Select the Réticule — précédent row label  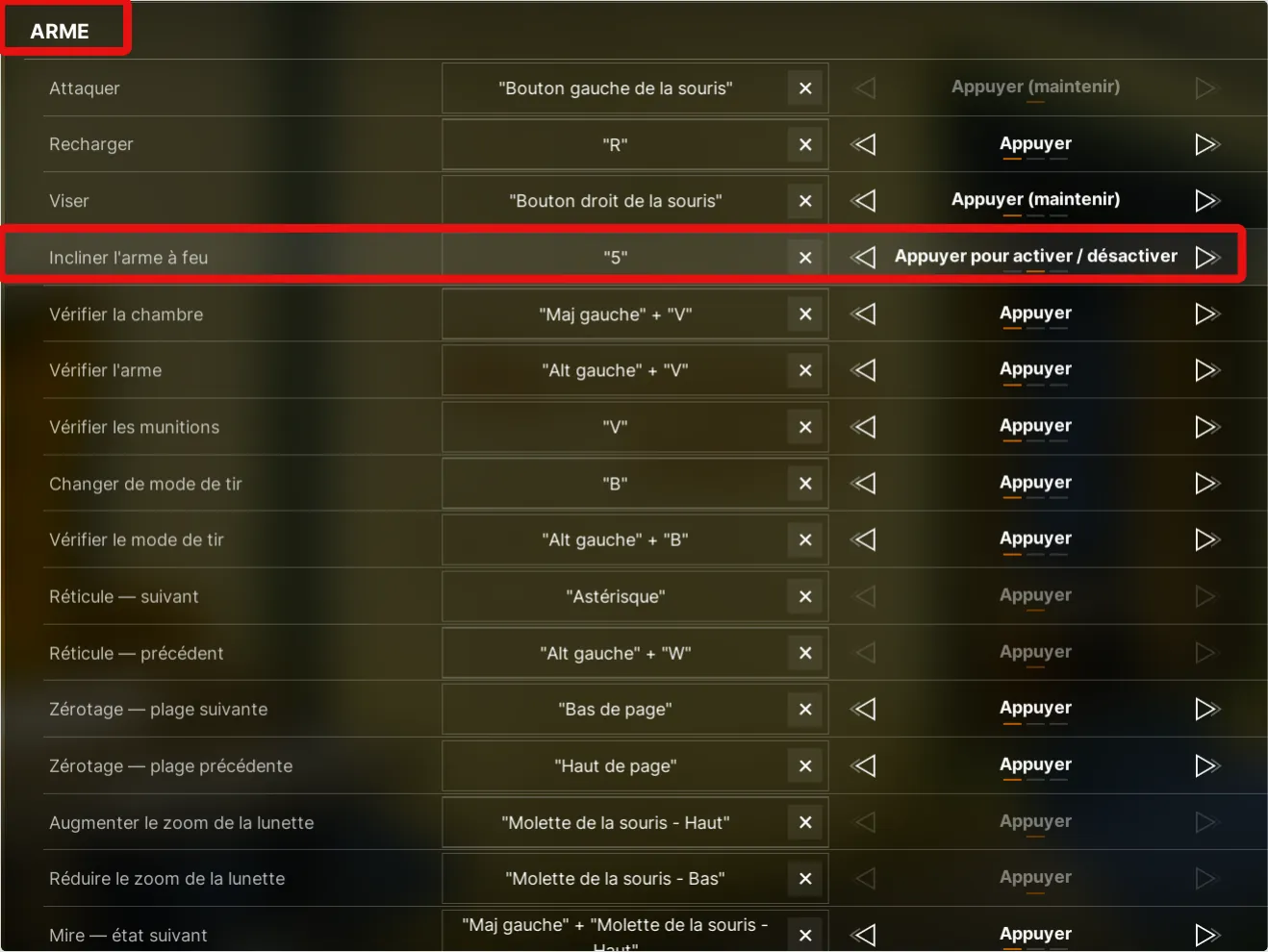tap(136, 653)
